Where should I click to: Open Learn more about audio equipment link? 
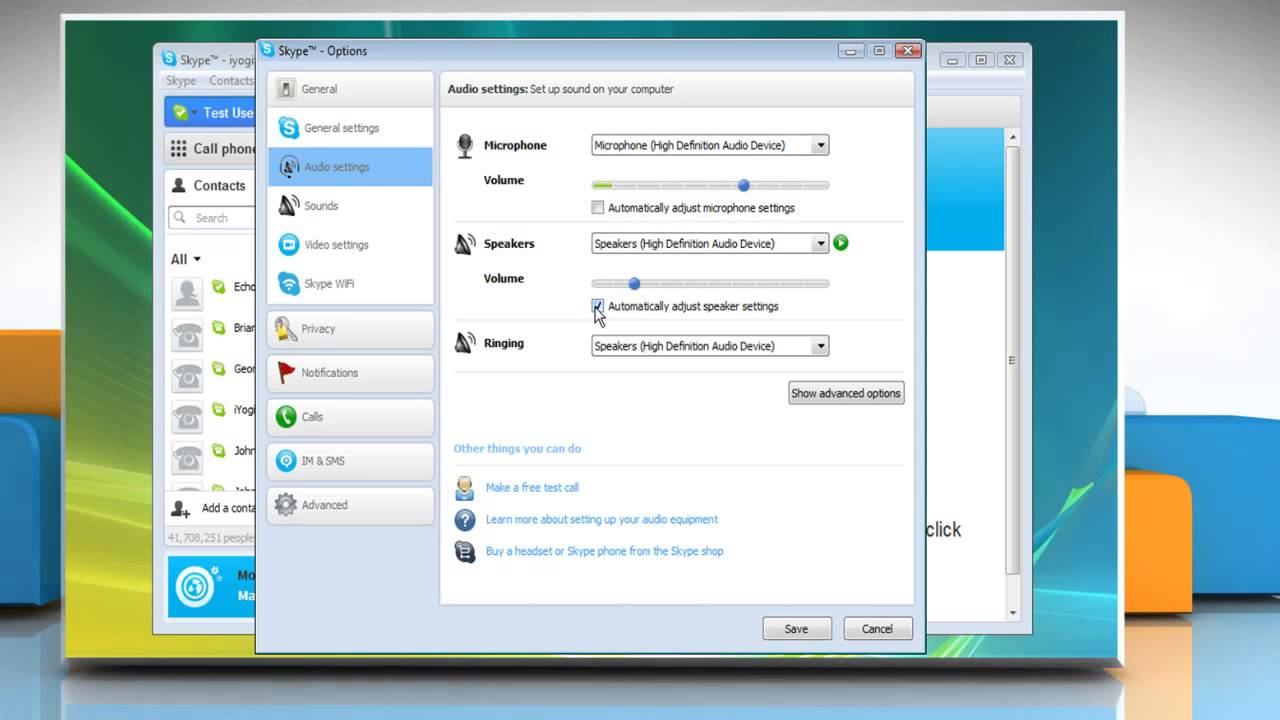tap(602, 520)
